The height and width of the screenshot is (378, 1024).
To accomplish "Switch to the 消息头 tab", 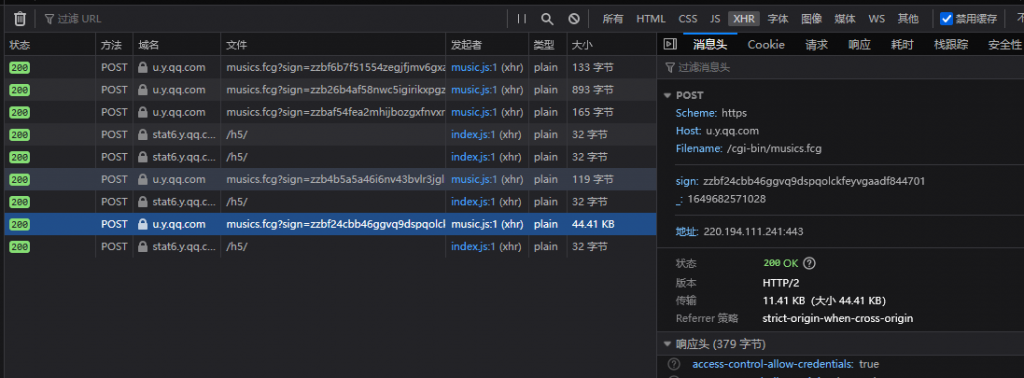I will coord(710,44).
